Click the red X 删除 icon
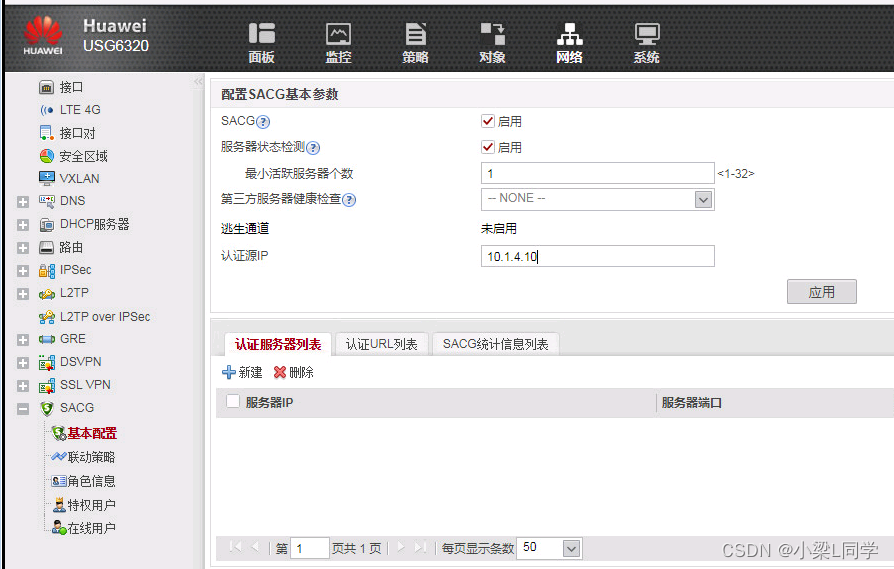Screen dimensions: 894x569 tap(279, 372)
